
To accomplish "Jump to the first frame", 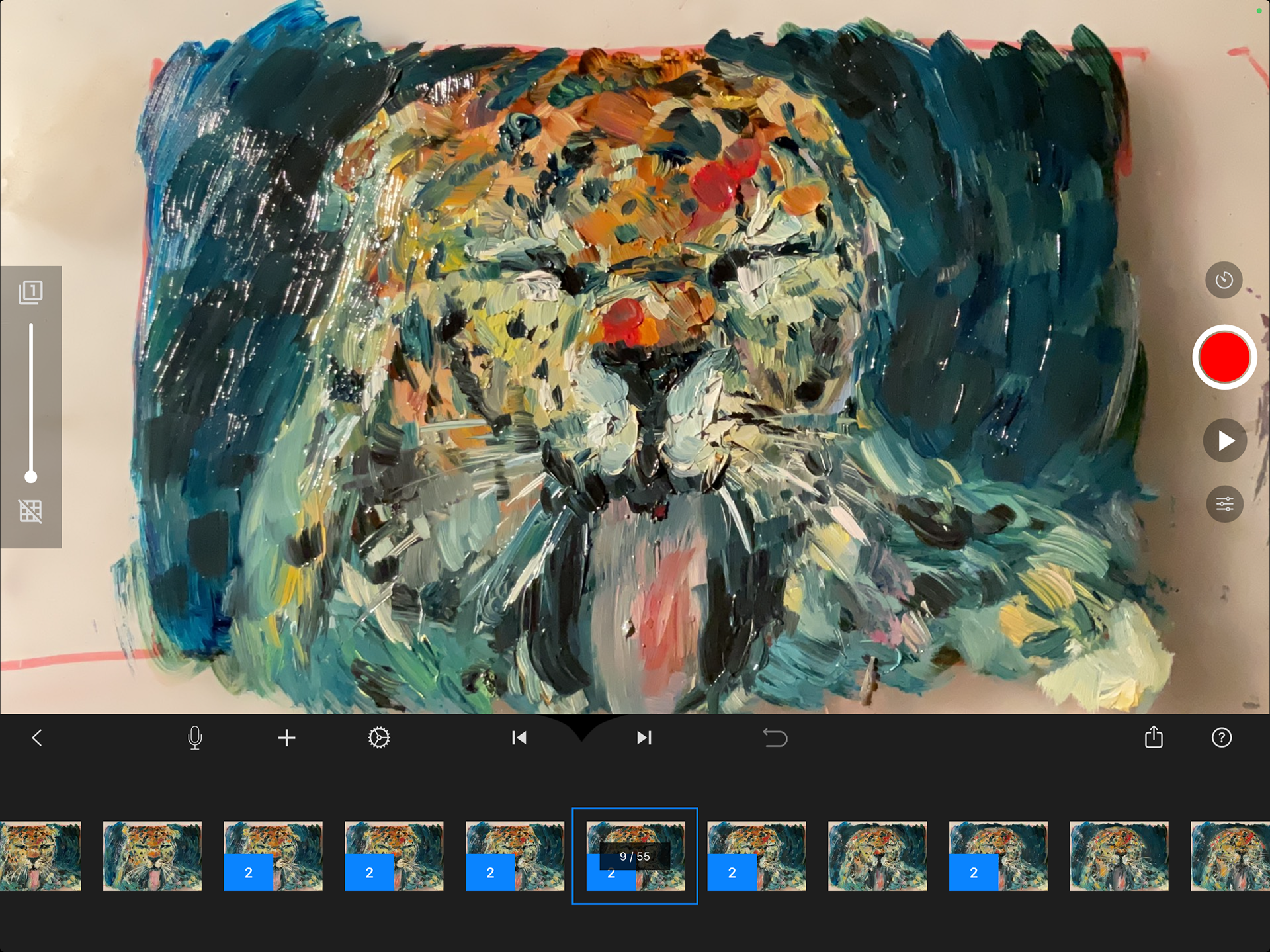I will click(519, 738).
